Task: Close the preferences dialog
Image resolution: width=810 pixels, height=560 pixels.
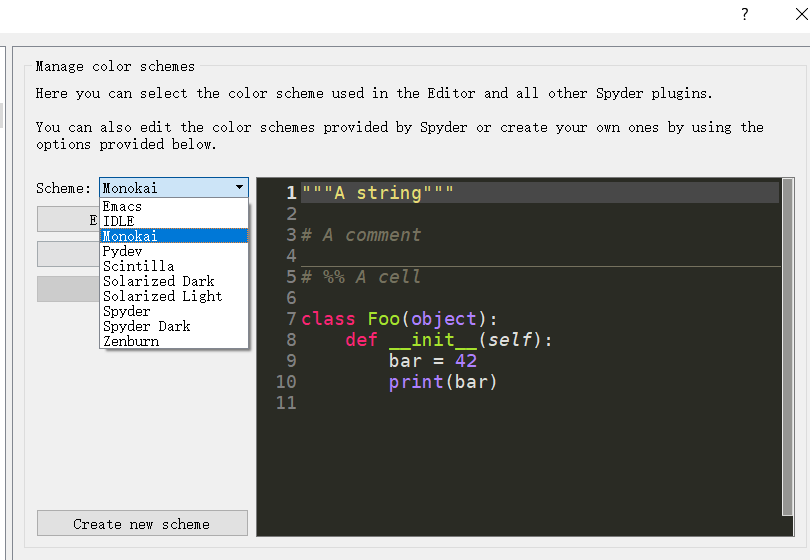Action: coord(802,14)
